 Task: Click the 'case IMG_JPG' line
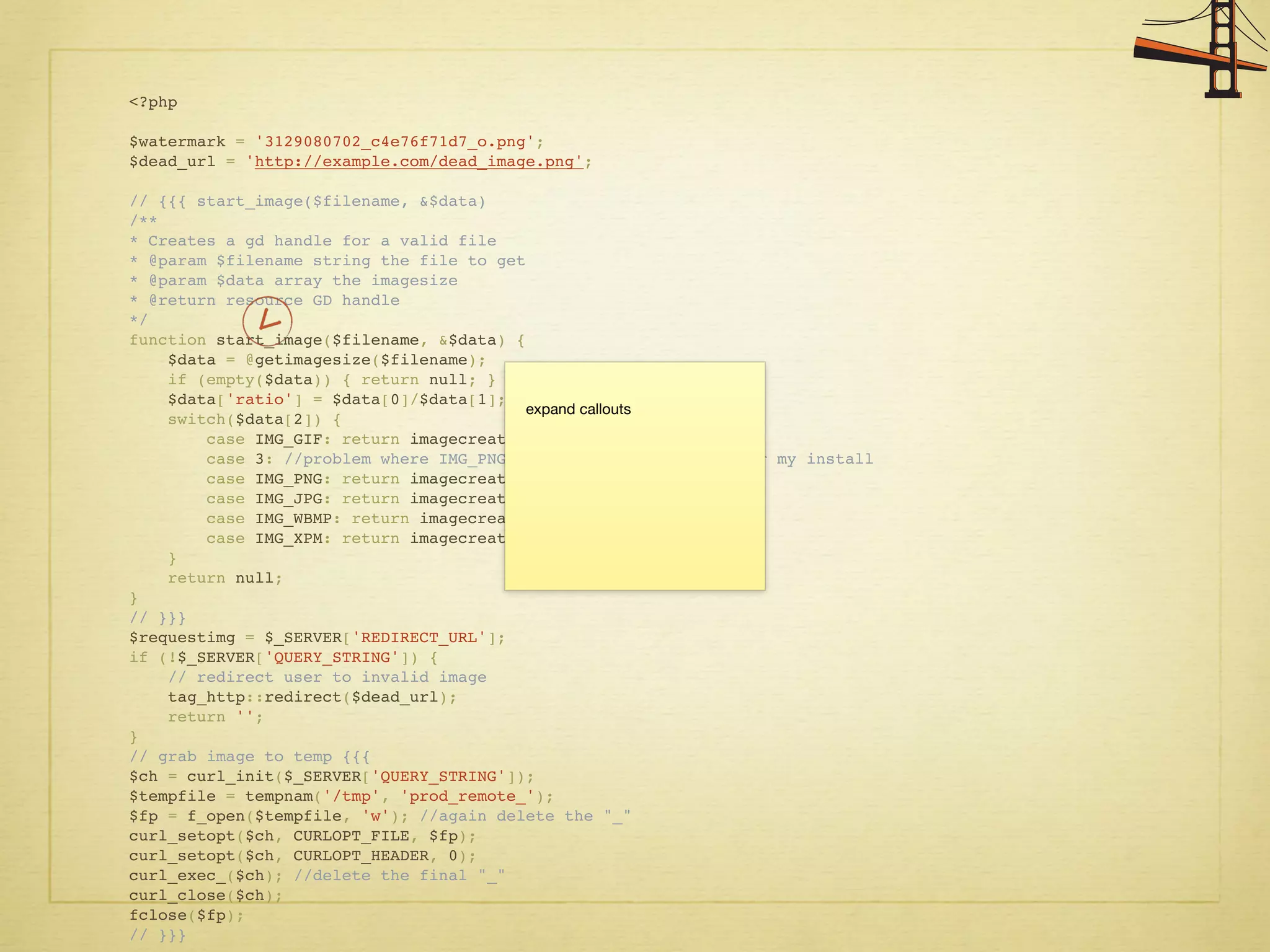point(355,499)
